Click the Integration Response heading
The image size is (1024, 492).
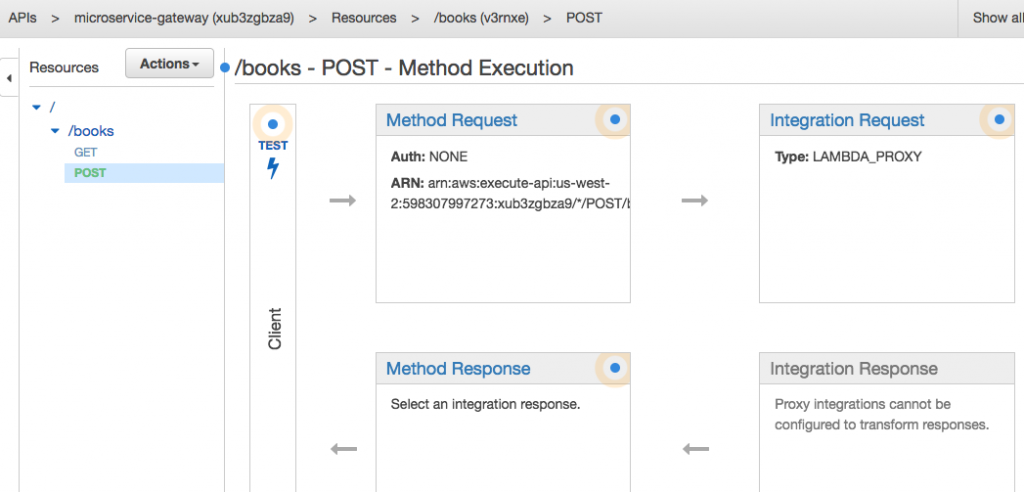(x=854, y=369)
